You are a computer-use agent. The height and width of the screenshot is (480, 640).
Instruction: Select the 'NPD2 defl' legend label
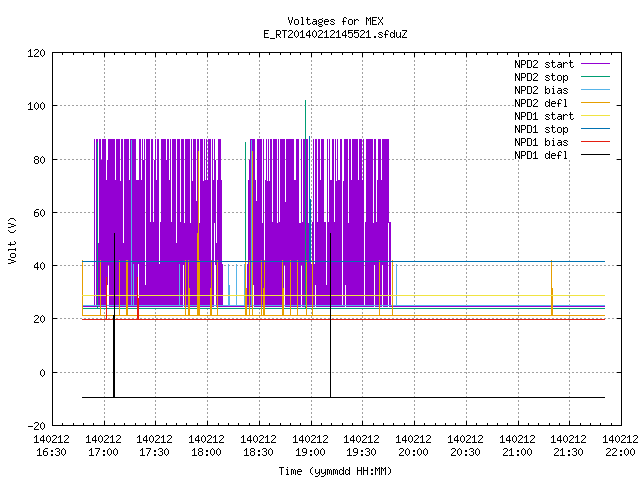tap(541, 103)
